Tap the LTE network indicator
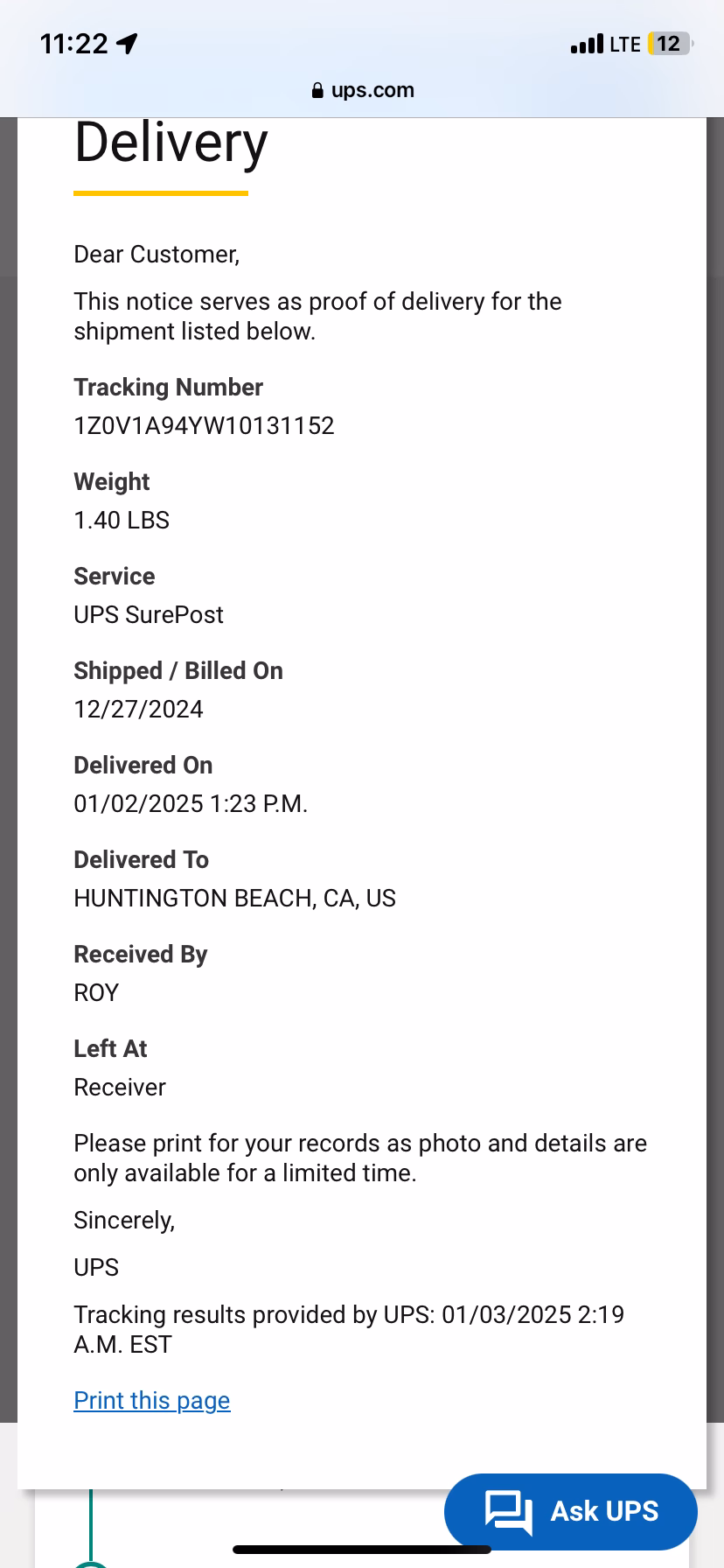 (x=625, y=44)
